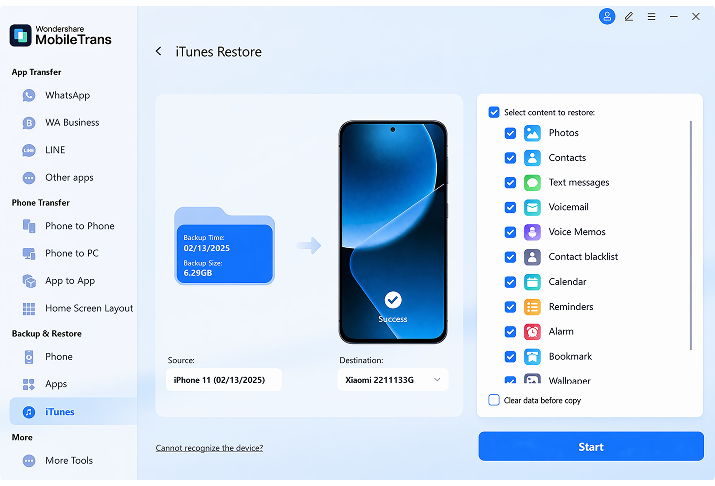The width and height of the screenshot is (715, 486).
Task: Uncheck the Calendar checkbox
Action: [x=510, y=282]
